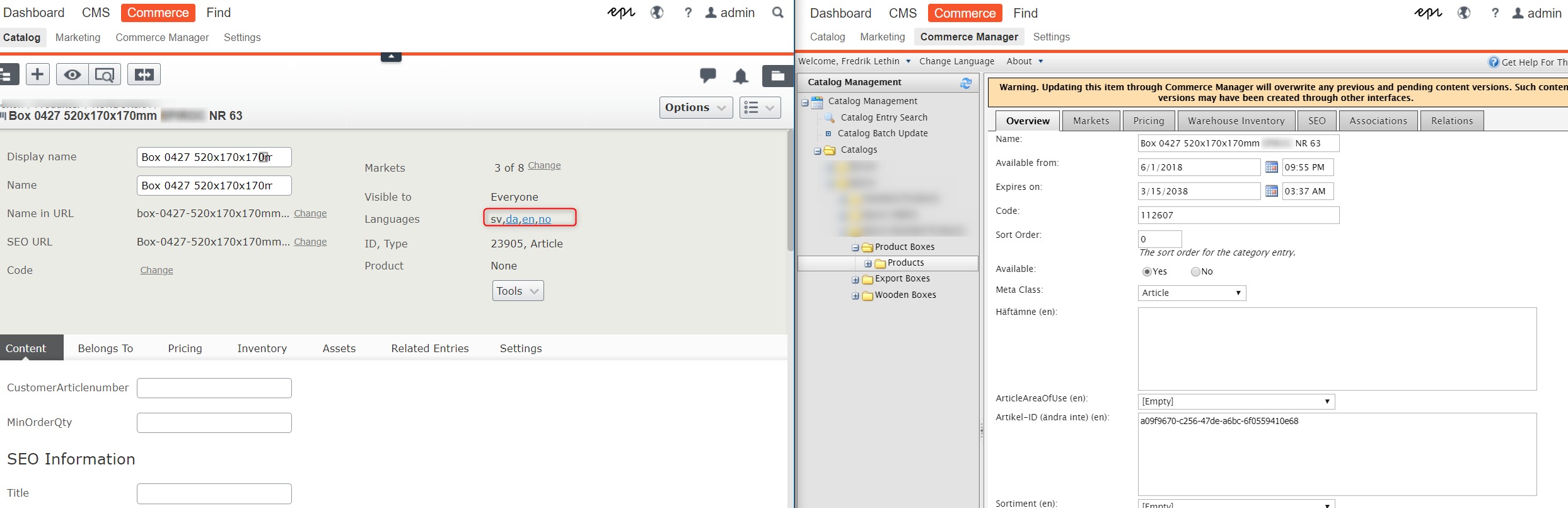Image resolution: width=1568 pixels, height=508 pixels.
Task: Open the compare versions icon in toolbar
Action: [x=144, y=74]
